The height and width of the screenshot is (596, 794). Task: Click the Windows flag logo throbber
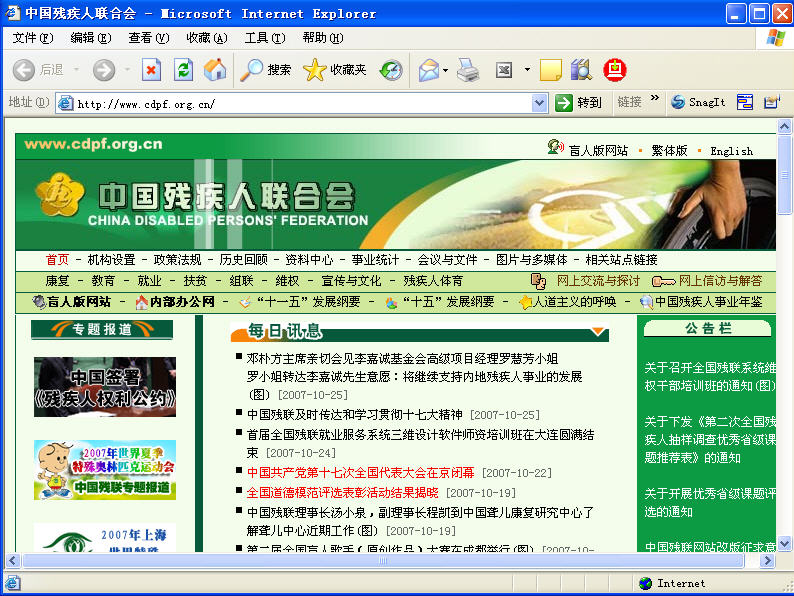[x=775, y=38]
